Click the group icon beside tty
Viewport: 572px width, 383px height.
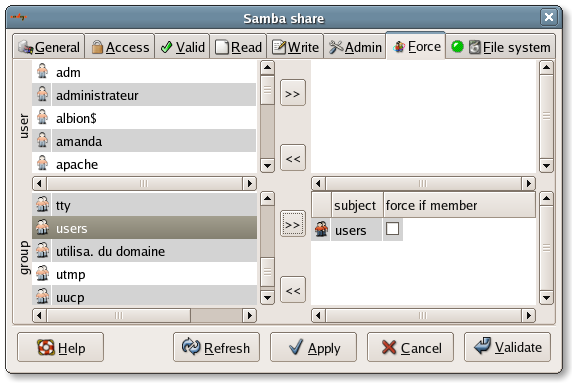(x=42, y=205)
